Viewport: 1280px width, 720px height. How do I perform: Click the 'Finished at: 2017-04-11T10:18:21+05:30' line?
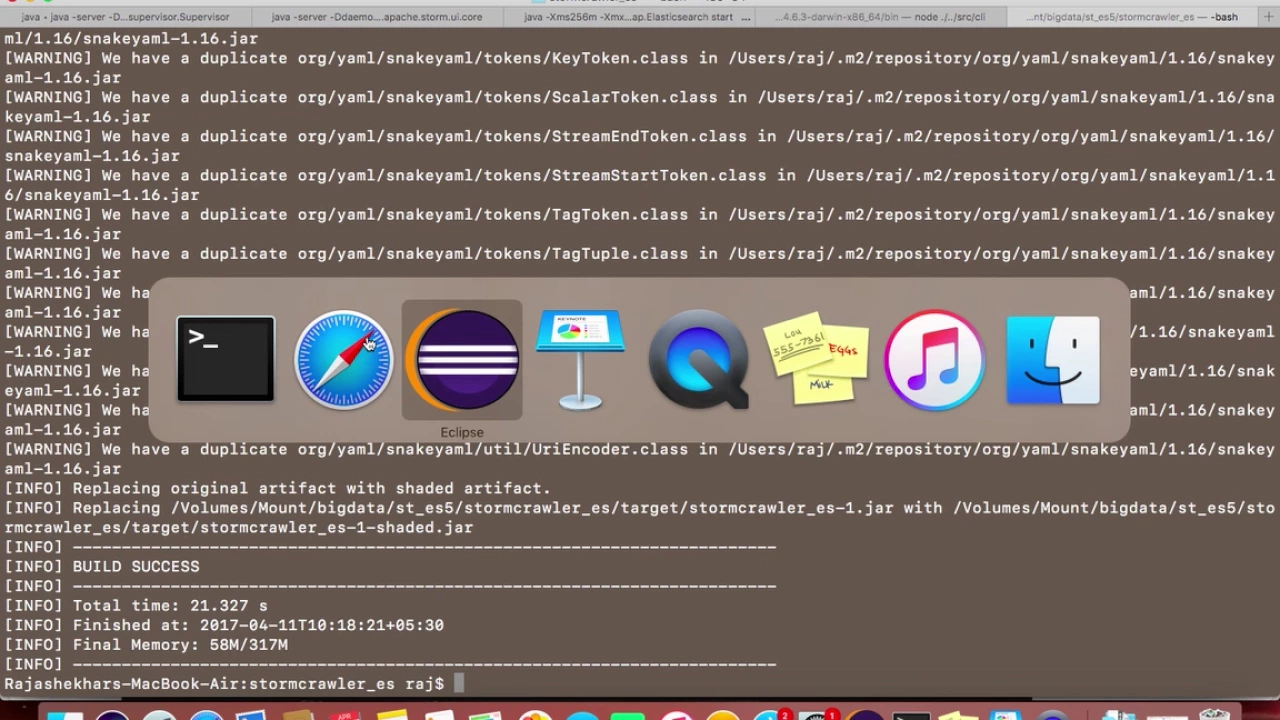224,625
